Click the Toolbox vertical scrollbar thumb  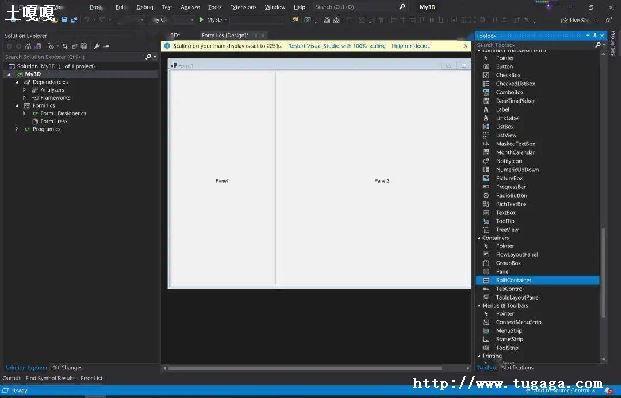pos(603,272)
